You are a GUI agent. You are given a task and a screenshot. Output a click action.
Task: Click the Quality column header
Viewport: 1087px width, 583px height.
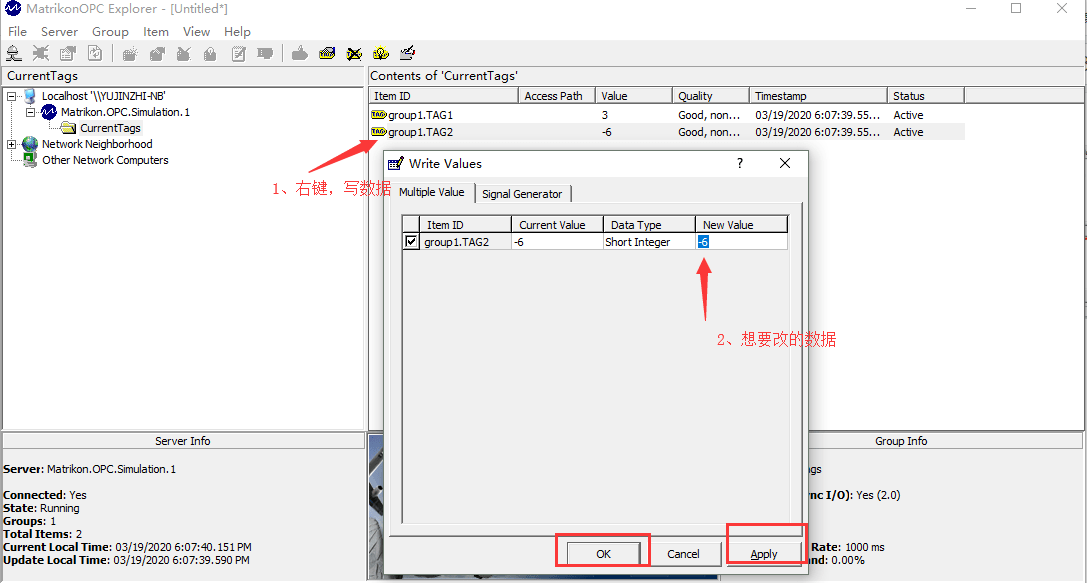(711, 96)
